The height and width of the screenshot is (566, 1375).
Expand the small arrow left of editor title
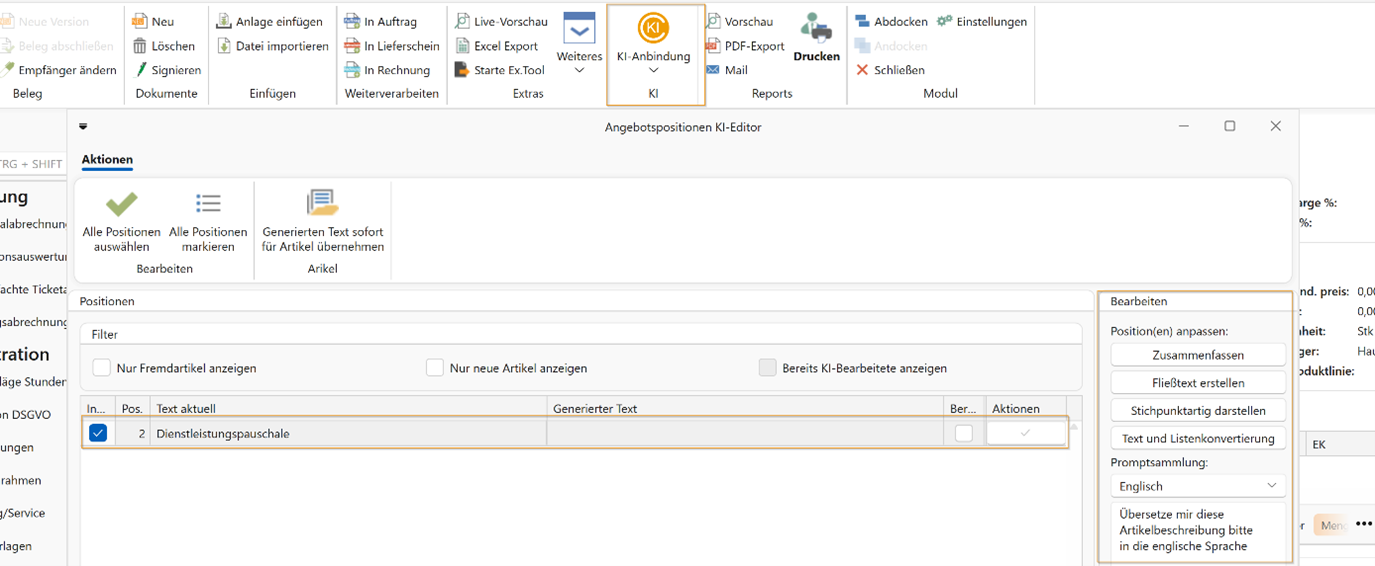(83, 127)
